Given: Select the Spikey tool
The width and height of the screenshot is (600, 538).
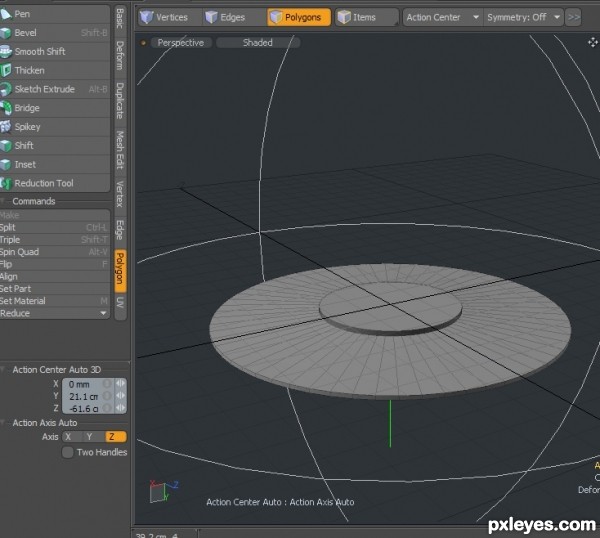Looking at the screenshot, I should [x=55, y=127].
